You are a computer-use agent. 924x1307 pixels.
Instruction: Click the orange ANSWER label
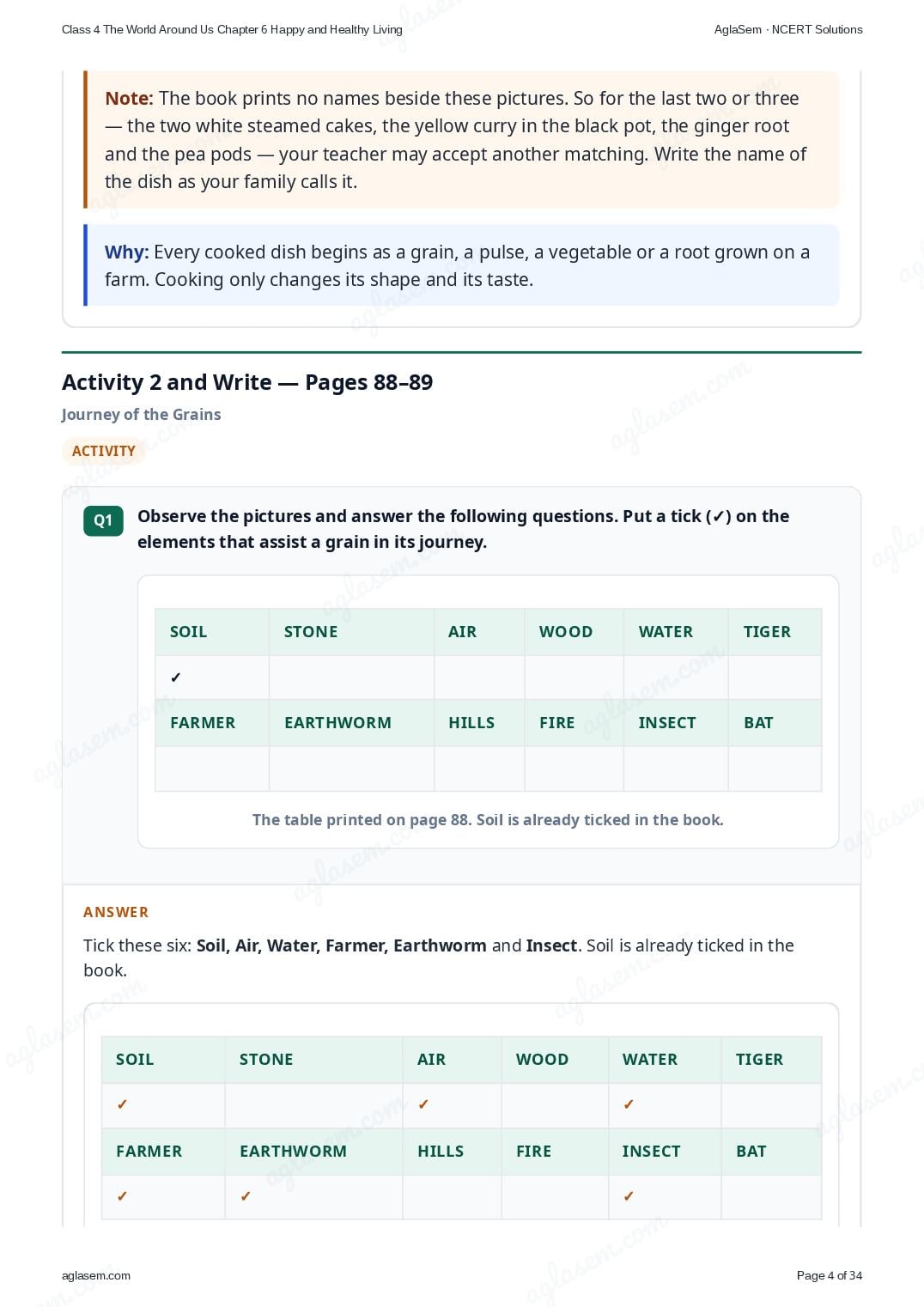point(116,912)
